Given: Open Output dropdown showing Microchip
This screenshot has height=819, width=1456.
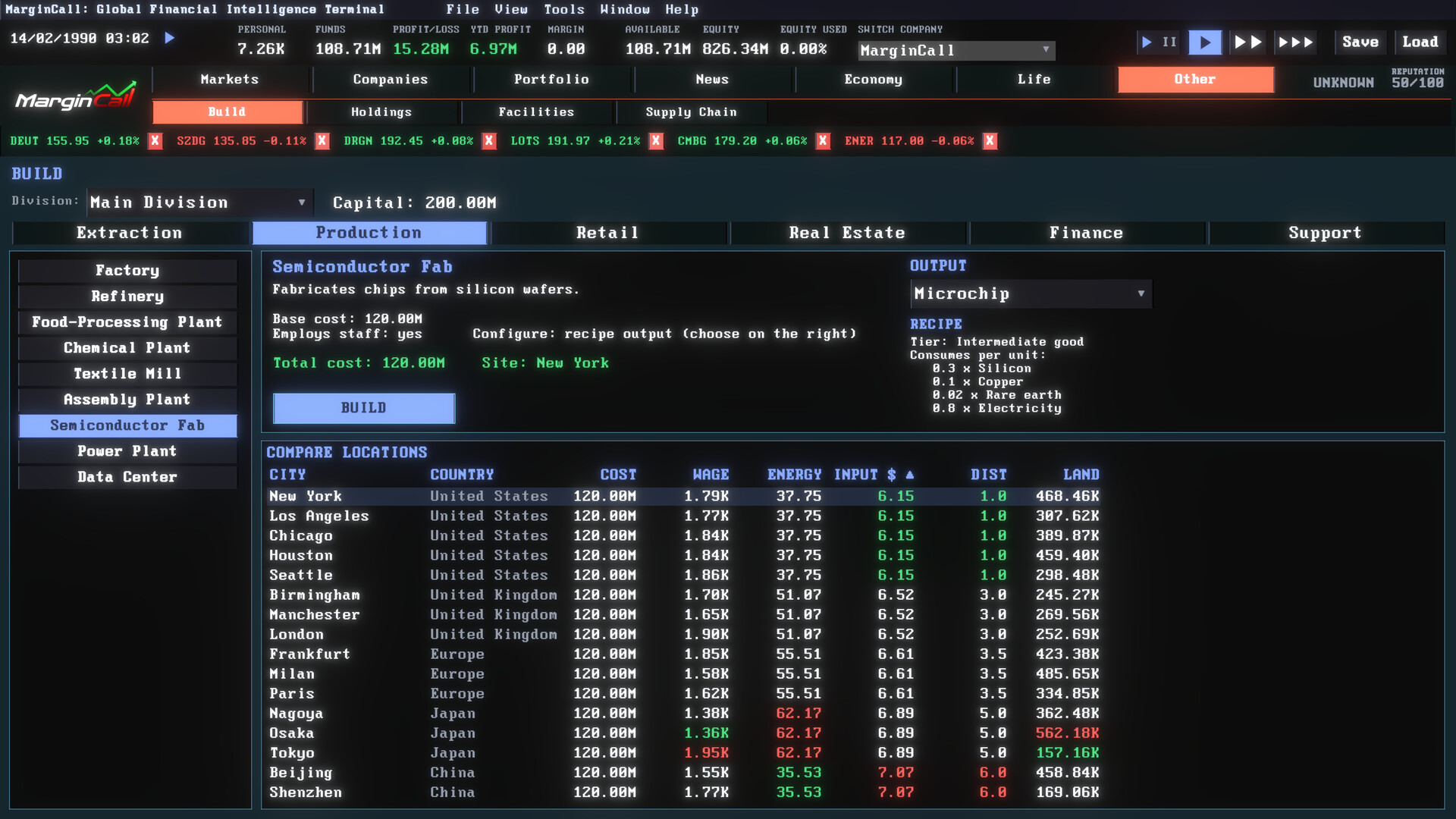Looking at the screenshot, I should point(1031,294).
